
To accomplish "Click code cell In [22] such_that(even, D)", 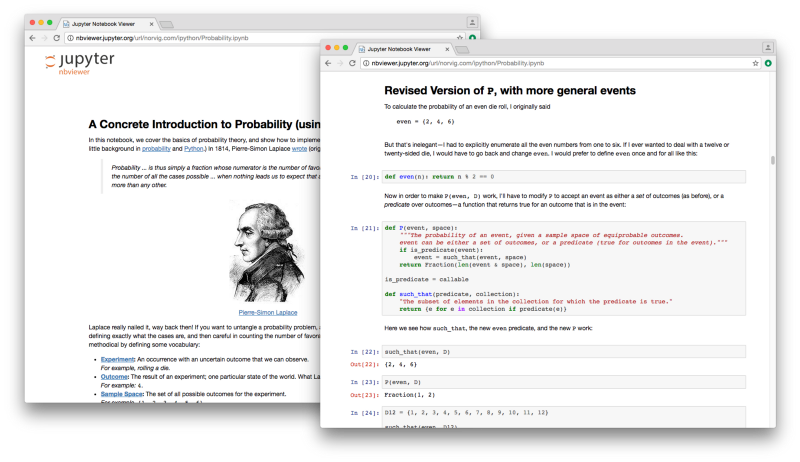I will point(564,352).
